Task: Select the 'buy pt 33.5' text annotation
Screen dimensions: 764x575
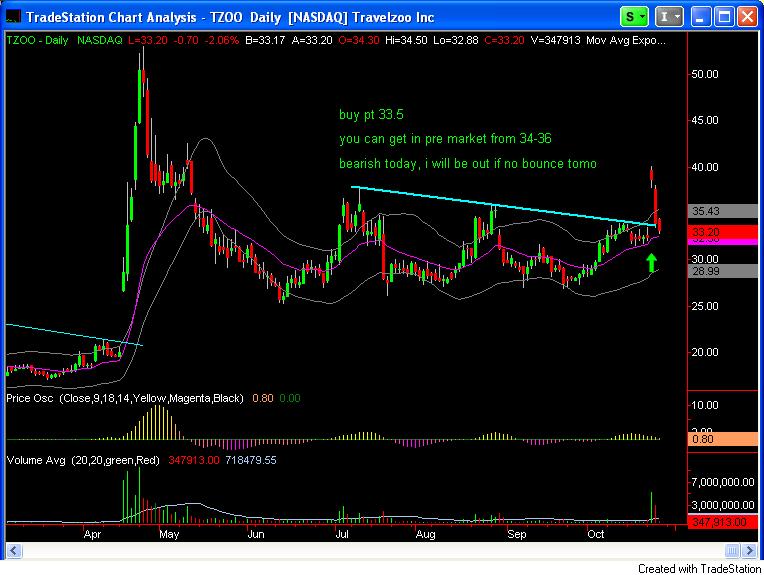Action: [371, 115]
